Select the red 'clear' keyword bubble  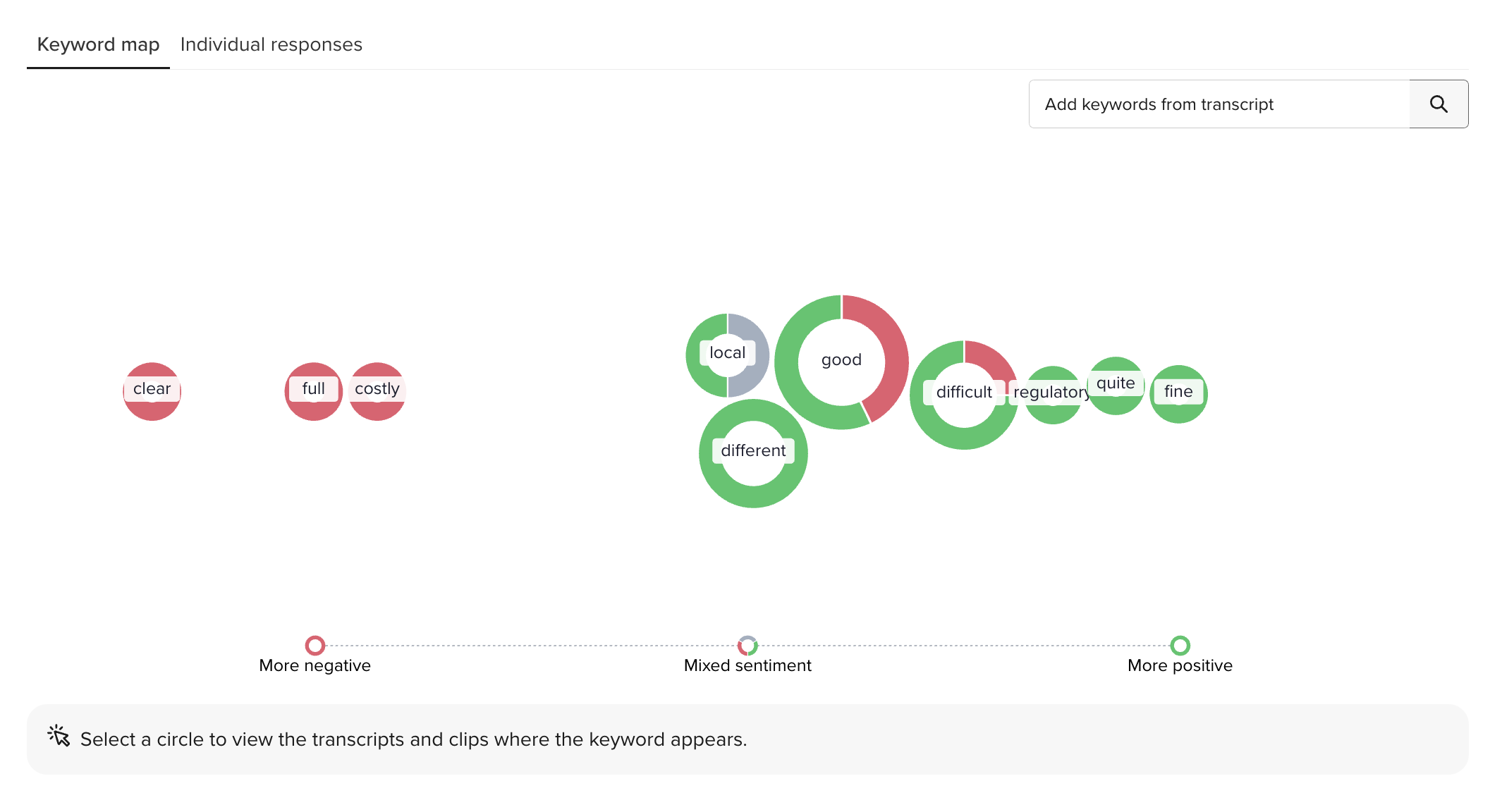tap(152, 390)
